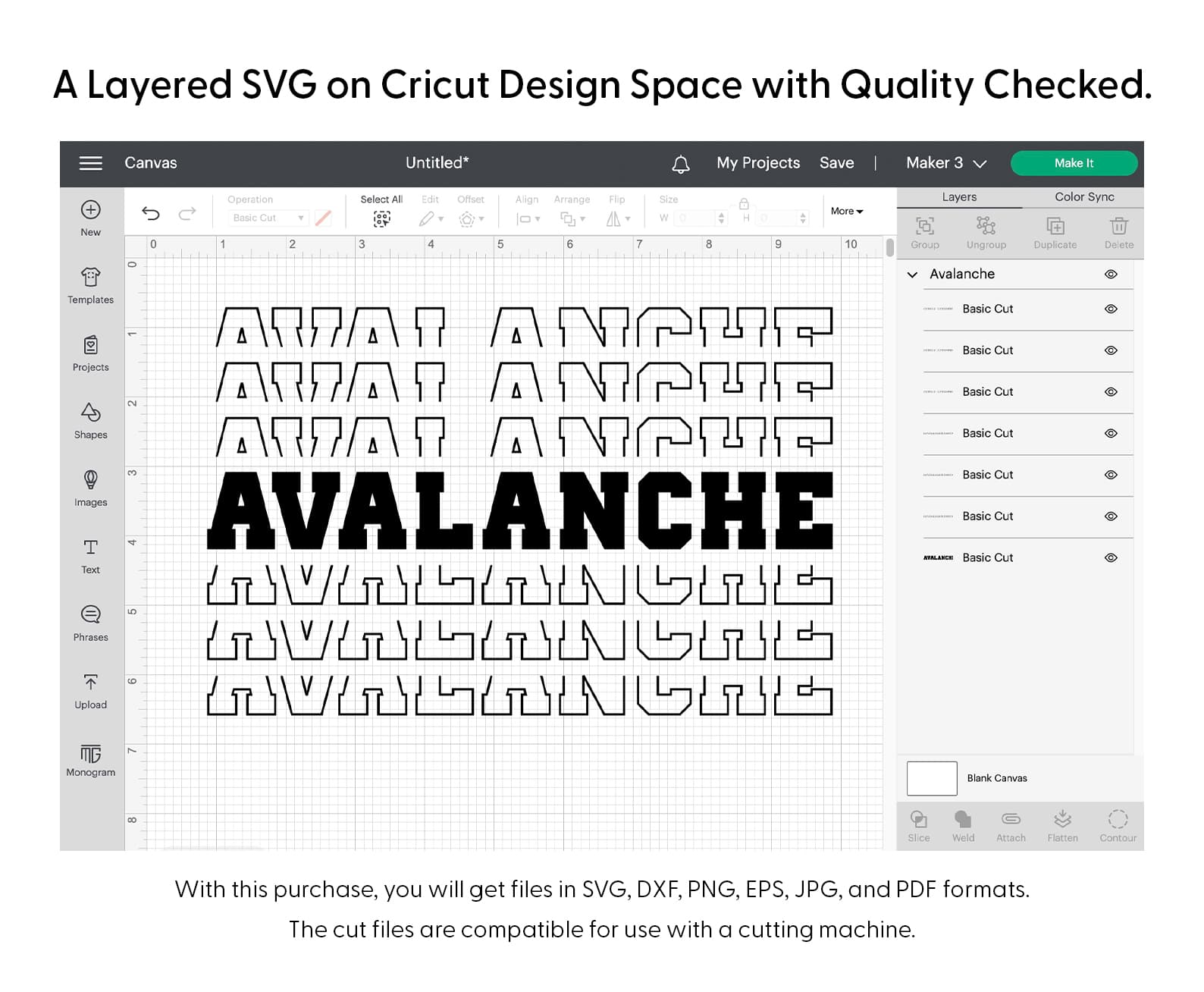The height and width of the screenshot is (992, 1204).
Task: Hide the solid AVALANCHE Basic Cut layer
Action: click(1111, 557)
